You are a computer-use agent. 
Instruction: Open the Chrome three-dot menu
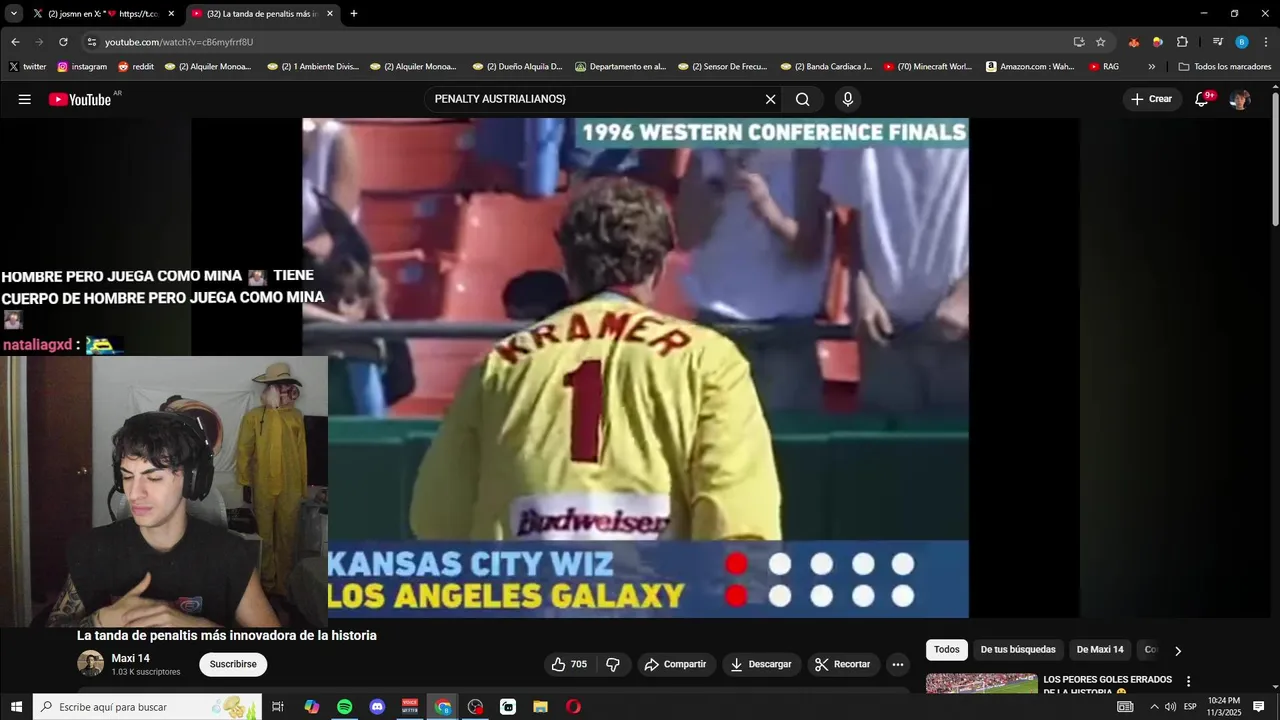(x=1266, y=42)
